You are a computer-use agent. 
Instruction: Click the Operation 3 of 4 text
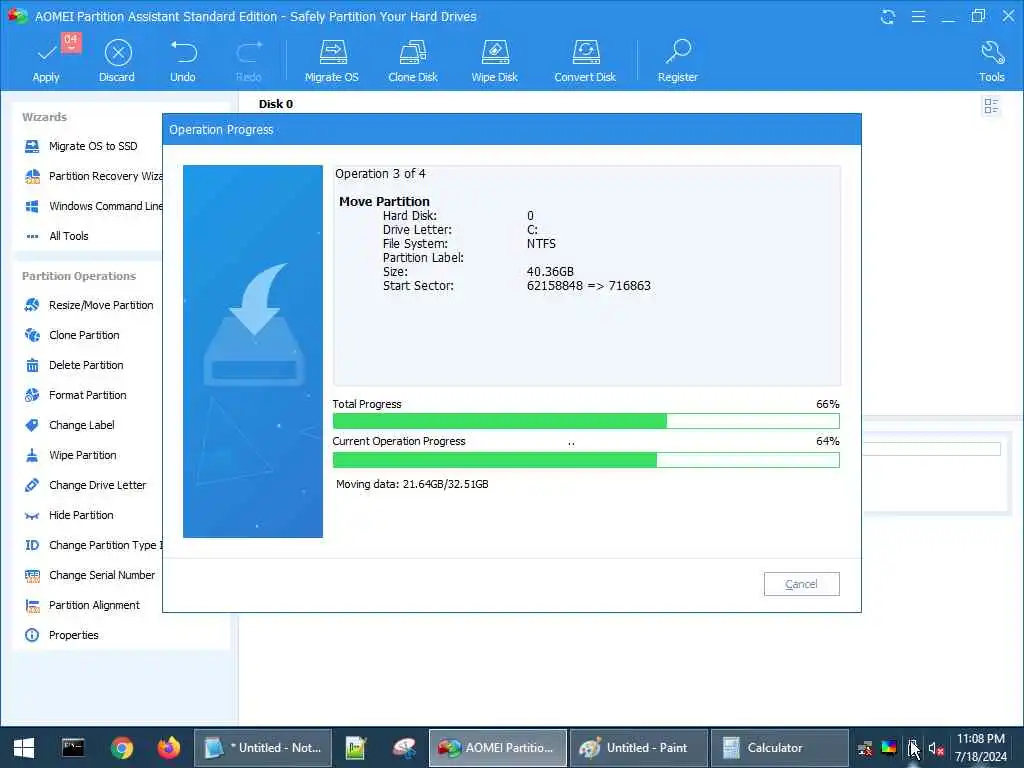point(380,174)
